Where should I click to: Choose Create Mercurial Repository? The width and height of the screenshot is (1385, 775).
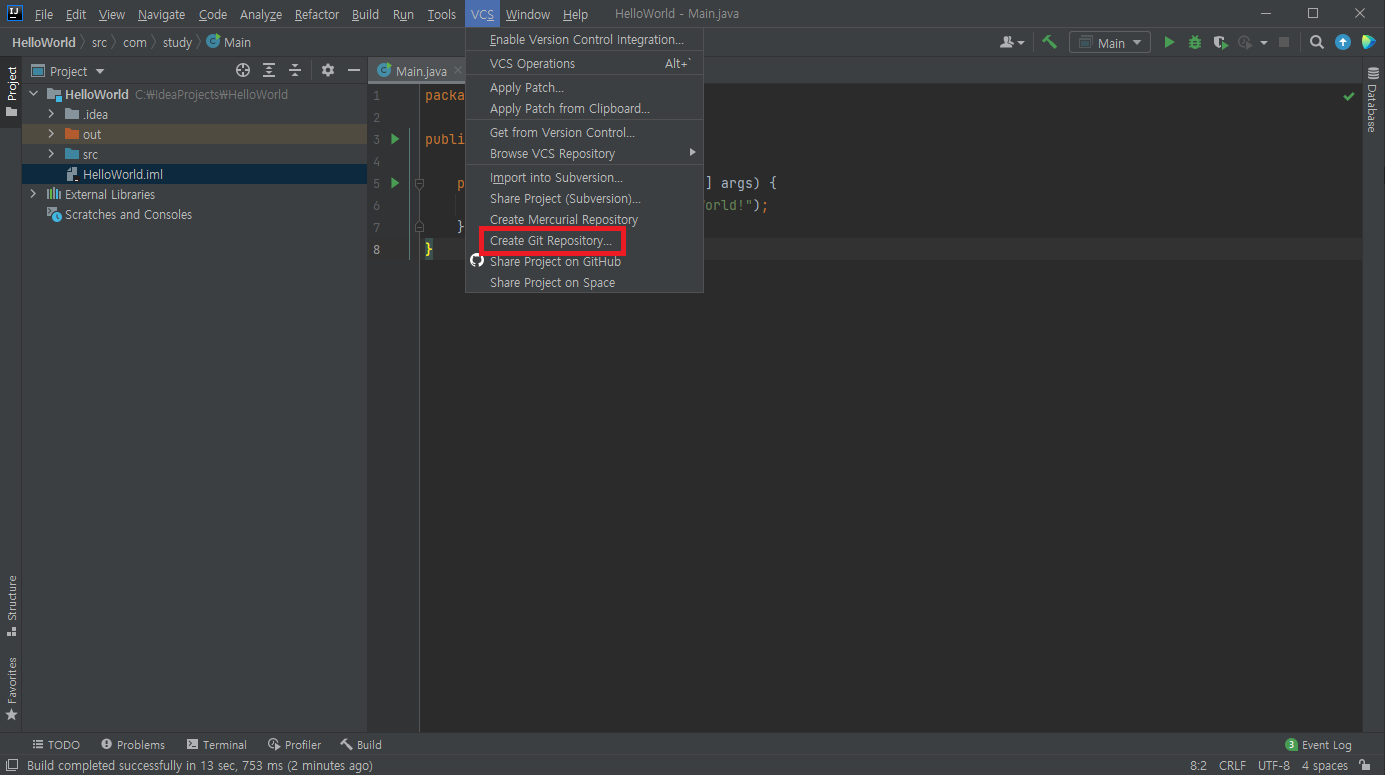[585, 220]
